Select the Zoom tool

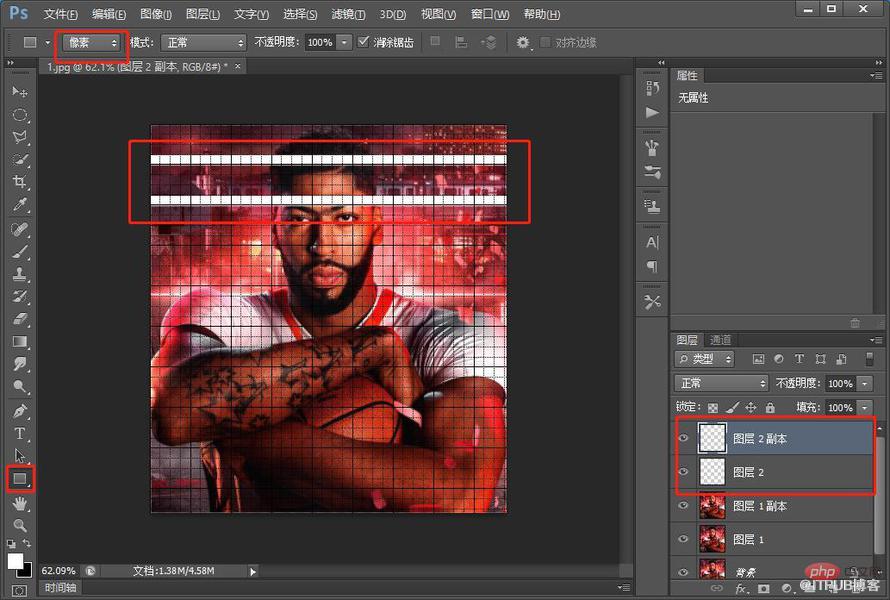pos(20,525)
